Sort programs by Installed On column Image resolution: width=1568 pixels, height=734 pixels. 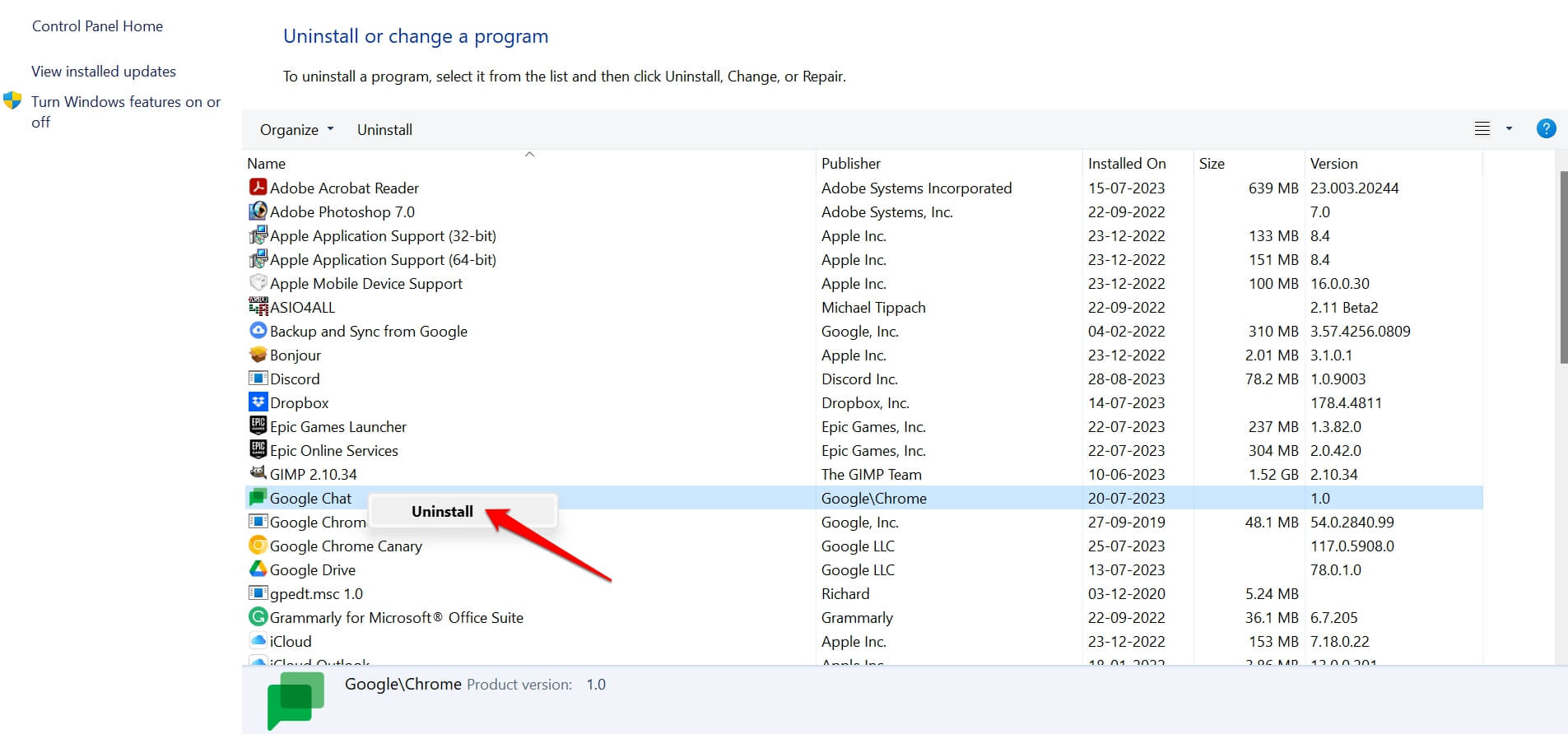point(1127,164)
